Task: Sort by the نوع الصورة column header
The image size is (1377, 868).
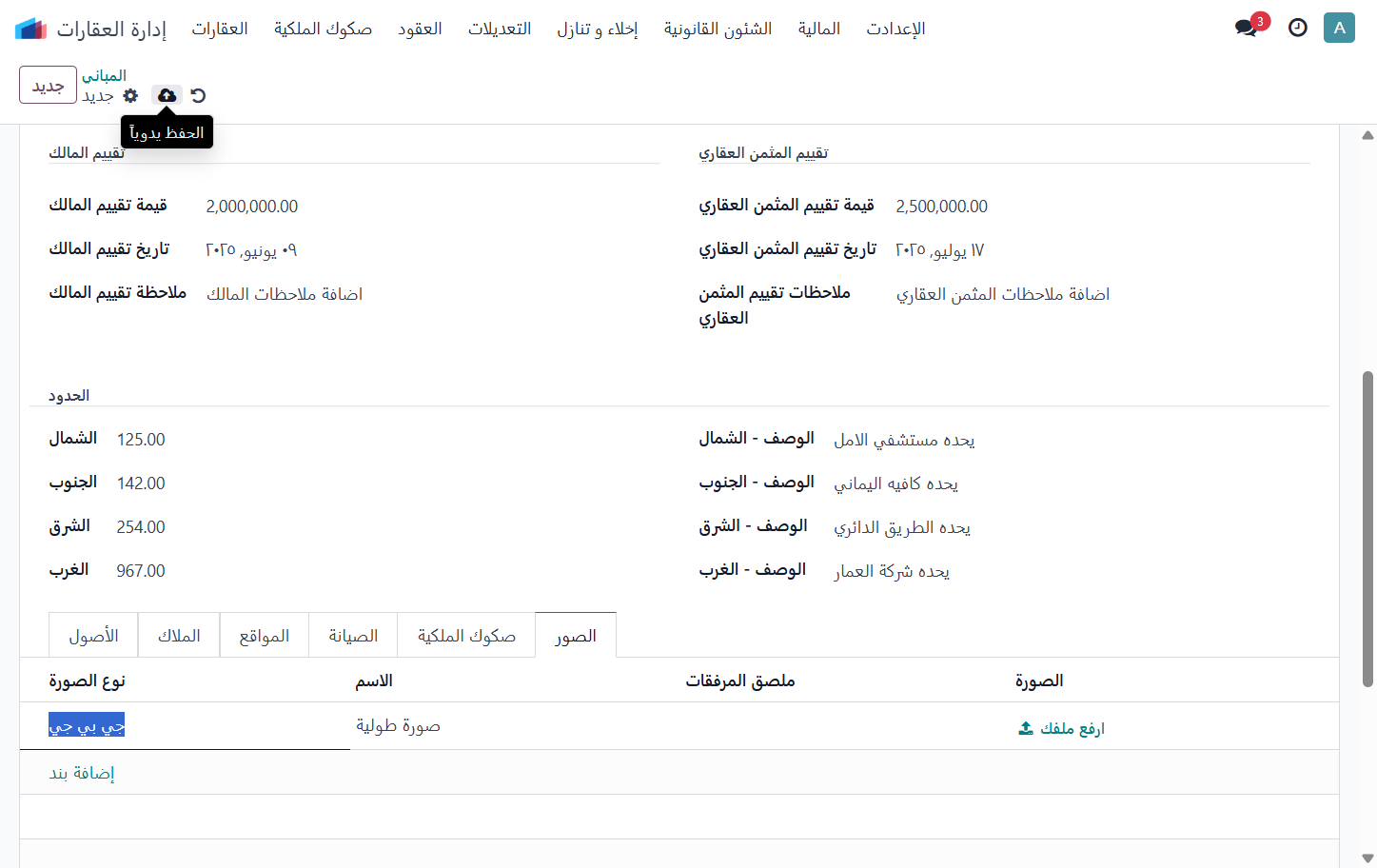Action: (x=88, y=681)
